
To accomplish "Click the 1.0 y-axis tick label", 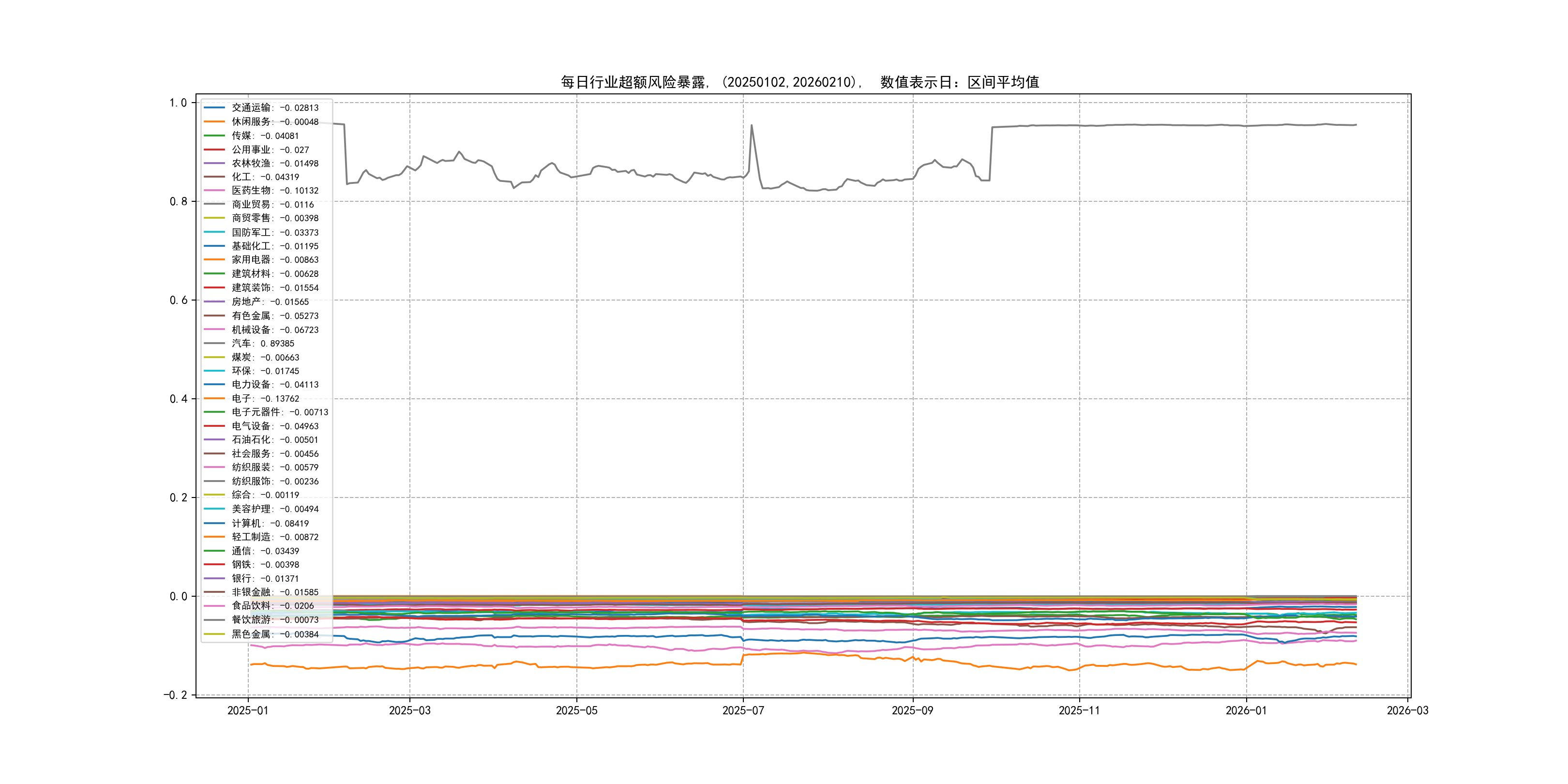I will pos(179,103).
